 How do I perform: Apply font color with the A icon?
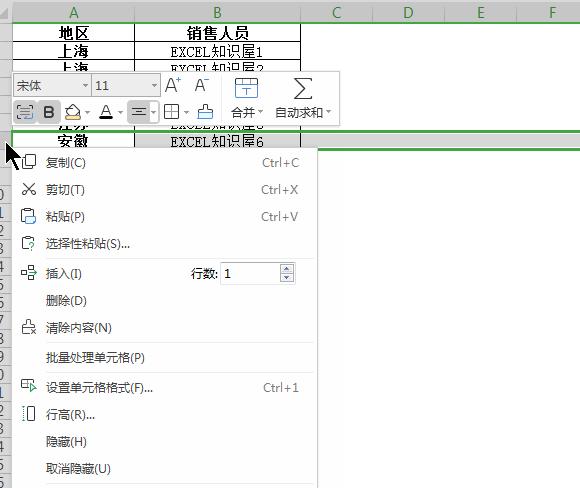click(x=106, y=112)
